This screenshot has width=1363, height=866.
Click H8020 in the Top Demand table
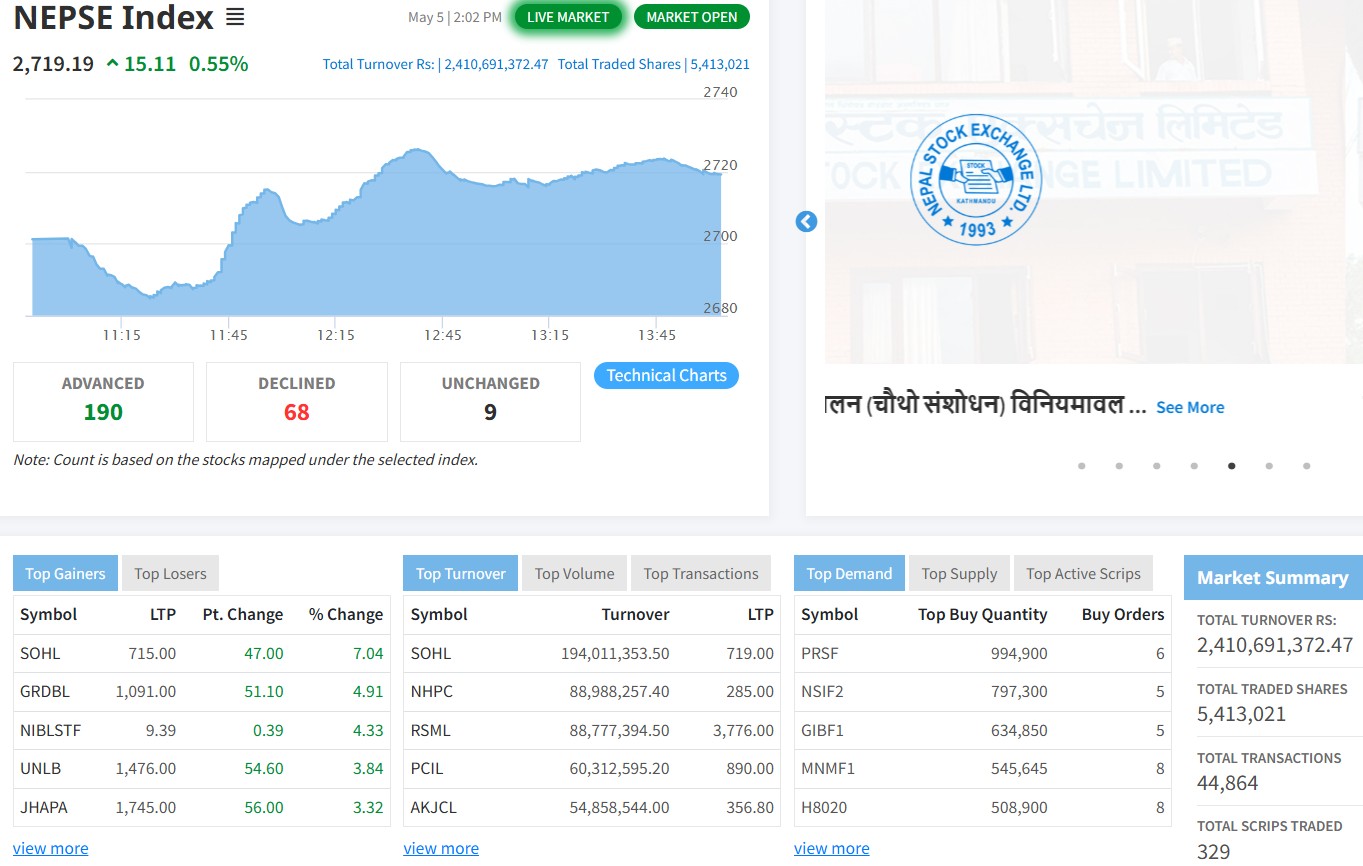tap(824, 807)
